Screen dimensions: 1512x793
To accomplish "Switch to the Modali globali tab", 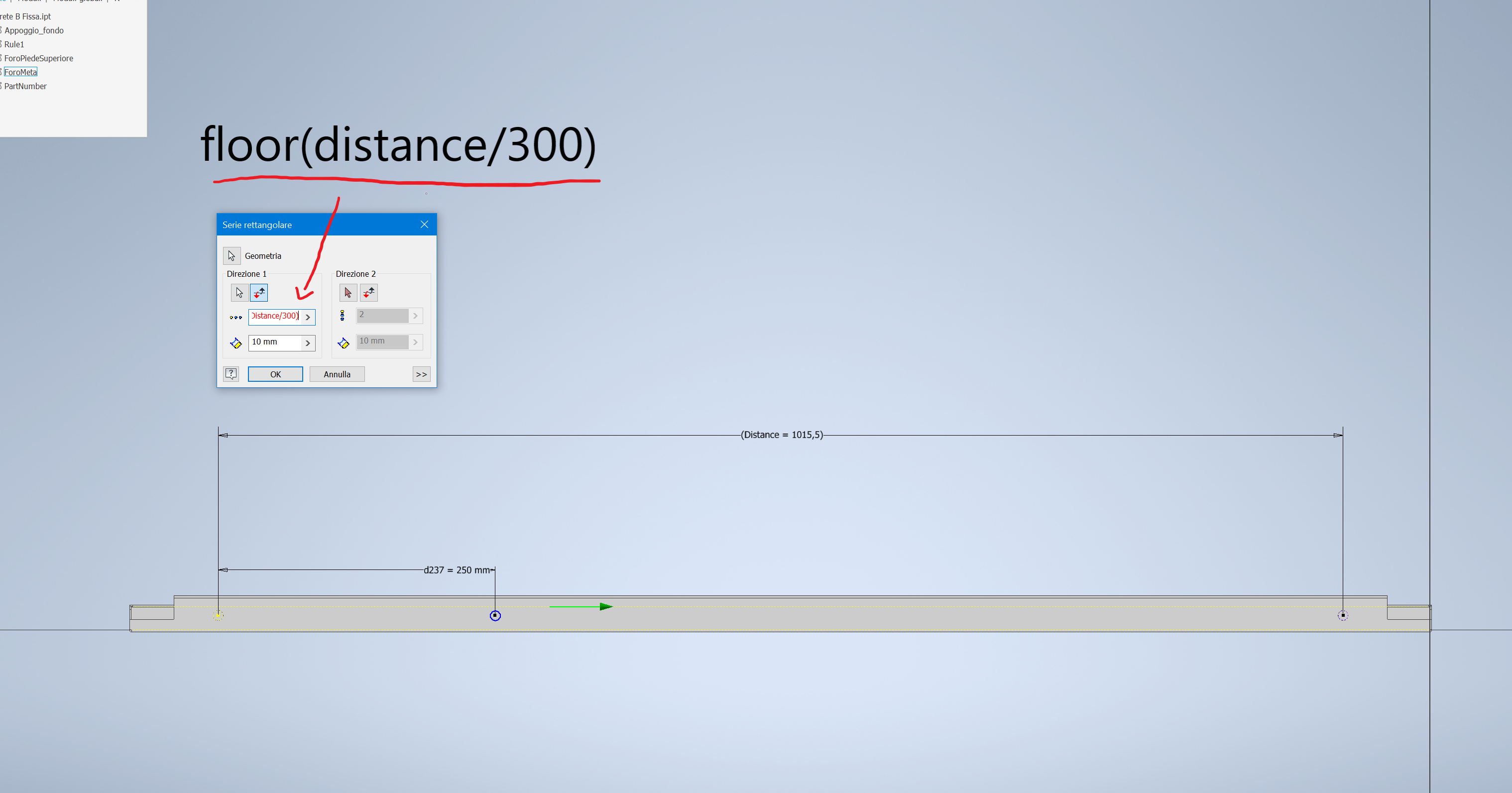I will [x=77, y=1].
